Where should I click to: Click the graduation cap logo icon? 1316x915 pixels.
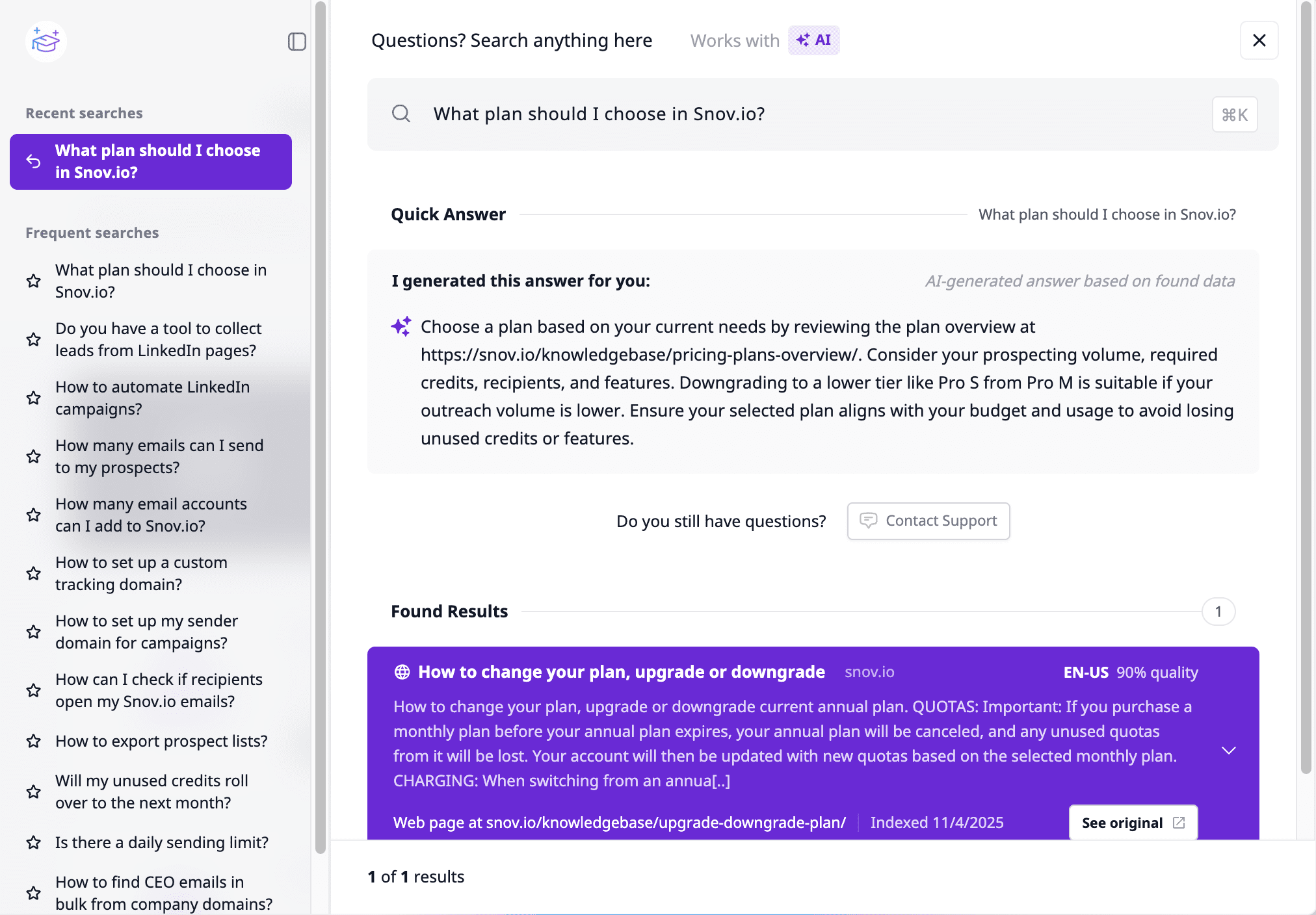pos(46,42)
